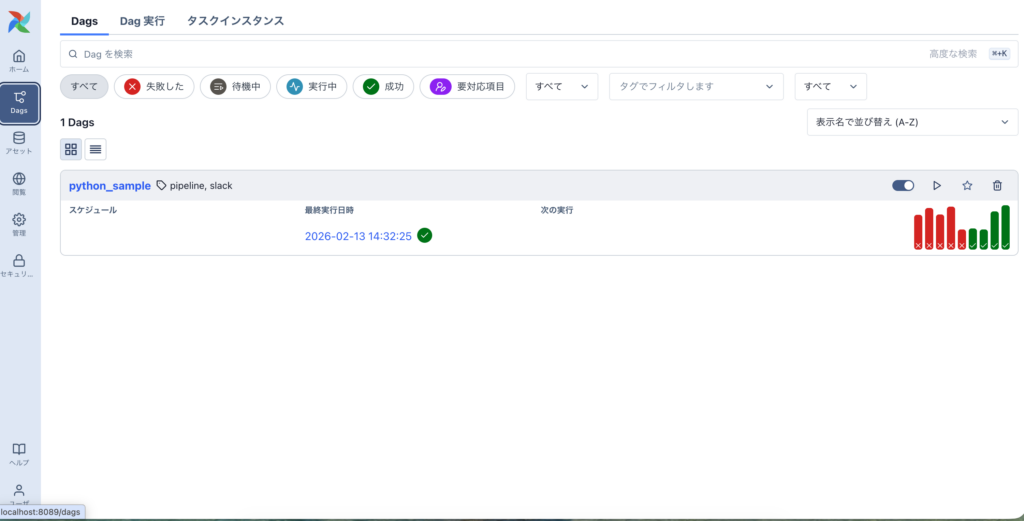
Task: Open the すべて dropdown beside 要対応項目
Action: click(562, 87)
